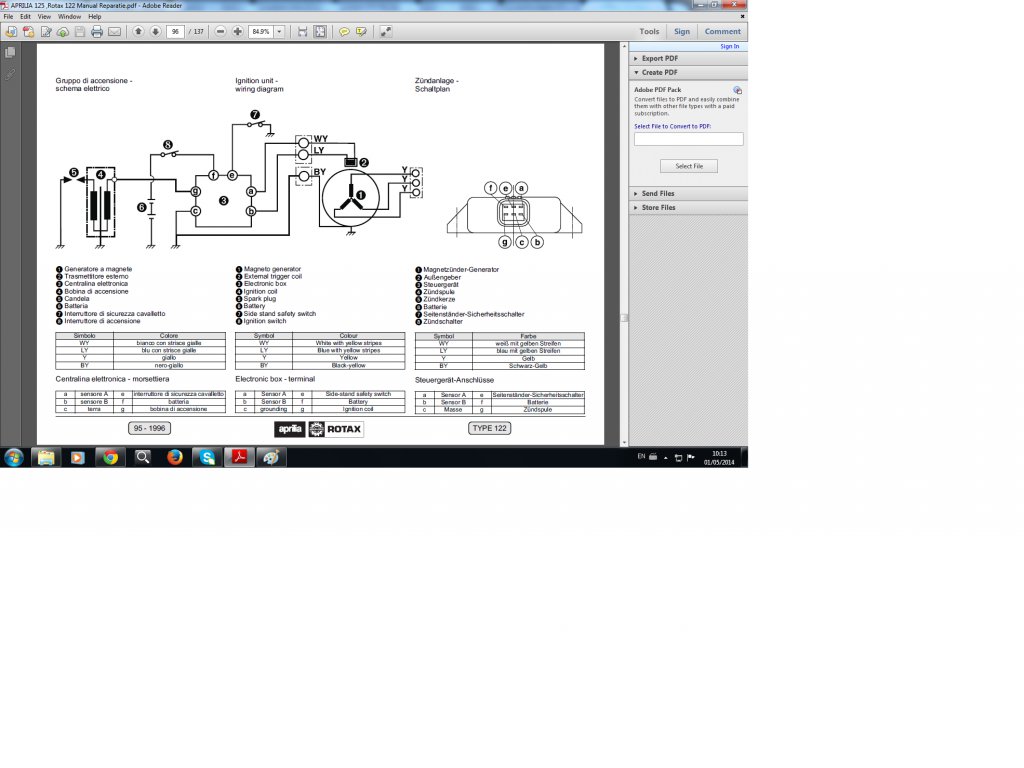Open the zoom percentage dropdown
This screenshot has width=1024, height=768.
click(x=279, y=32)
